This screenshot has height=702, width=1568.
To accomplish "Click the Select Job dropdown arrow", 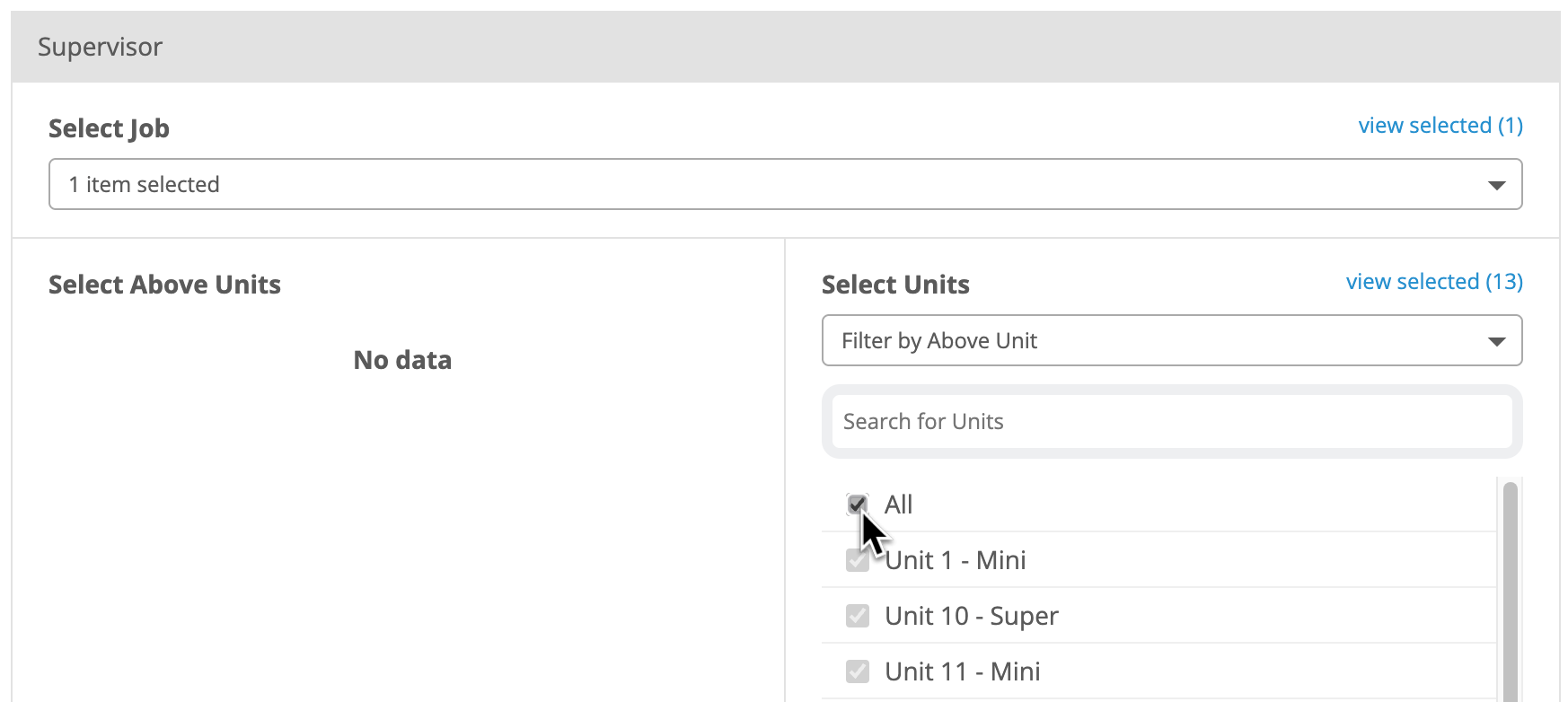I will tap(1496, 185).
